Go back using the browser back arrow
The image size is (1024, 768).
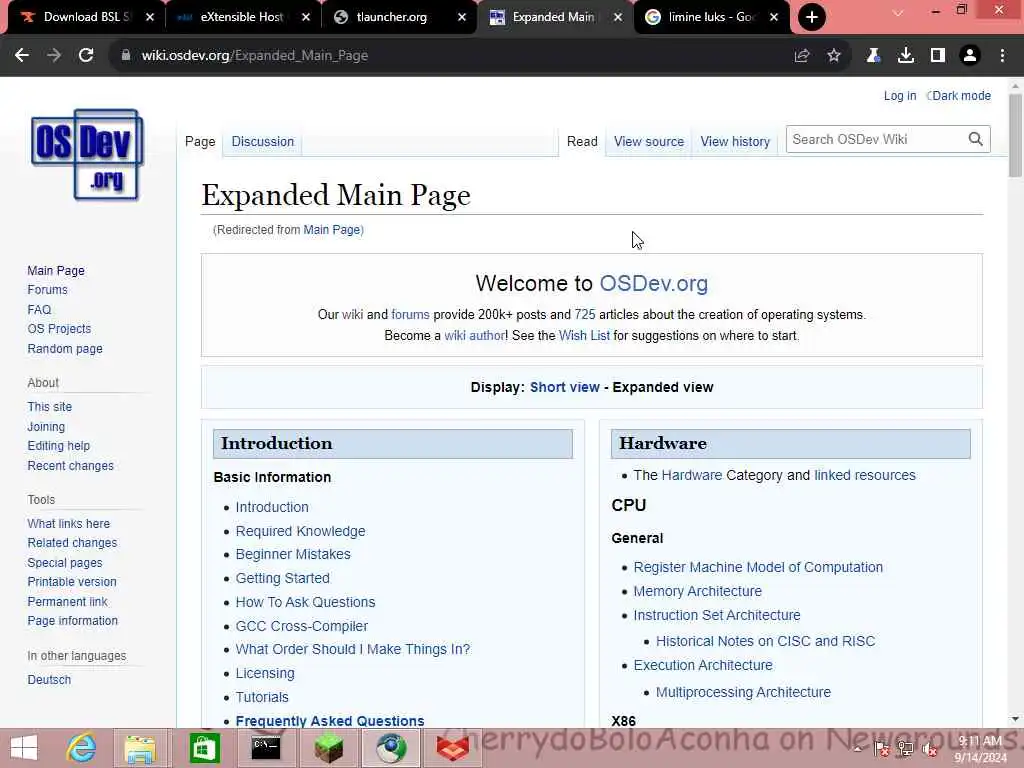22,56
